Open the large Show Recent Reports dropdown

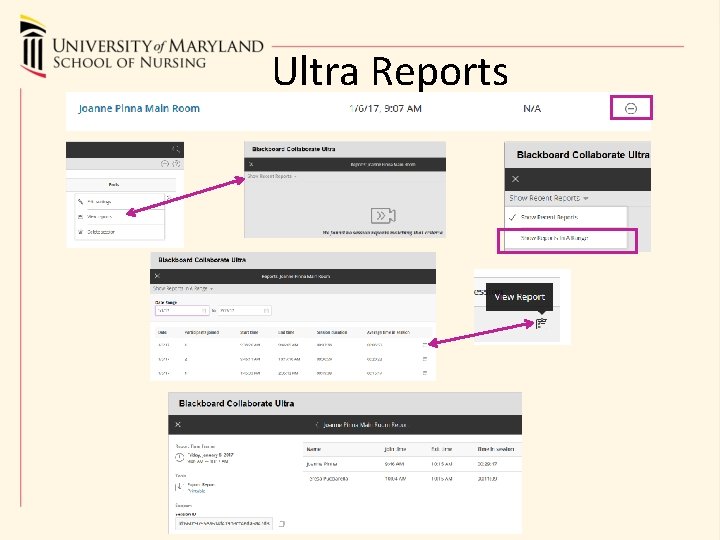[x=549, y=198]
